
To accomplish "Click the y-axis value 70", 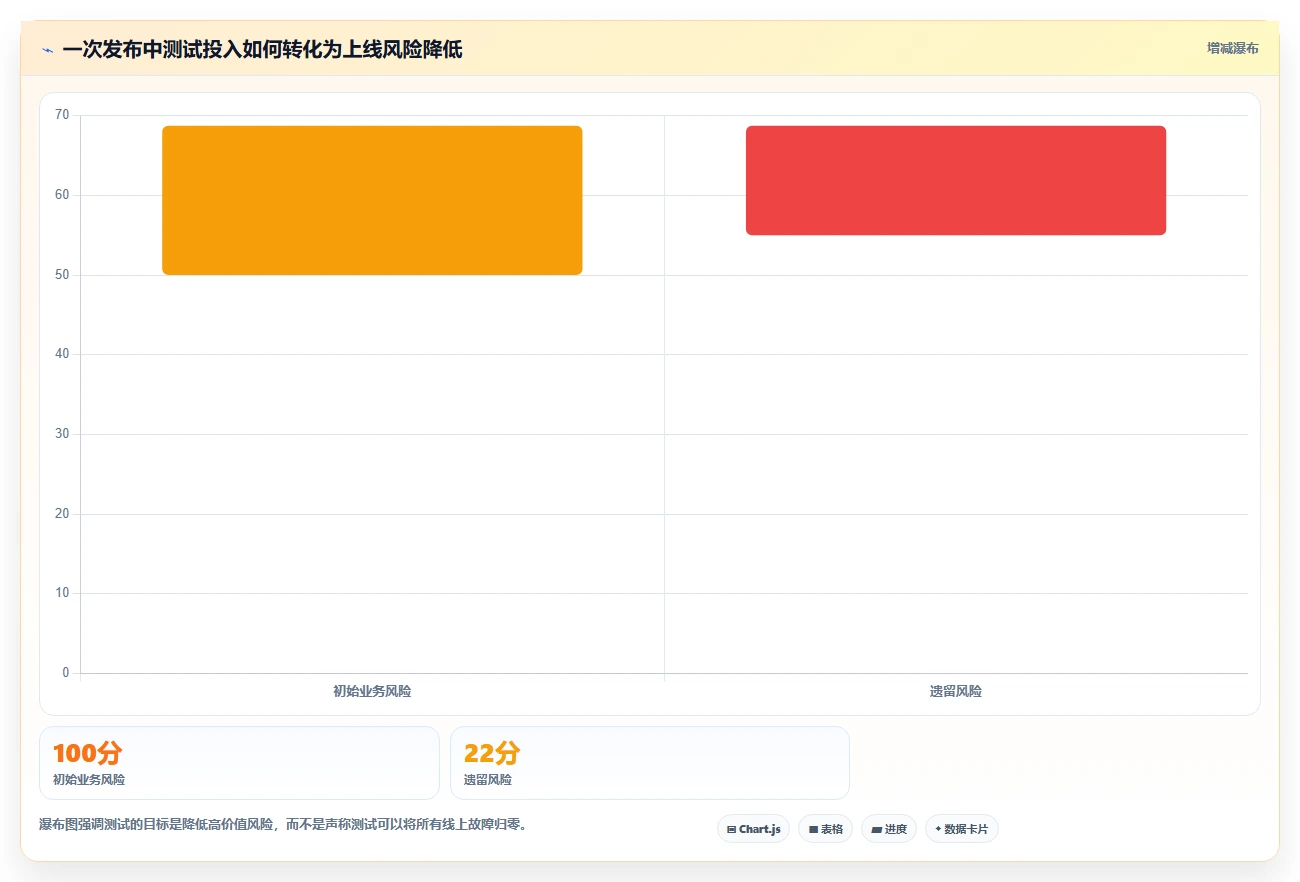I will pyautogui.click(x=62, y=115).
